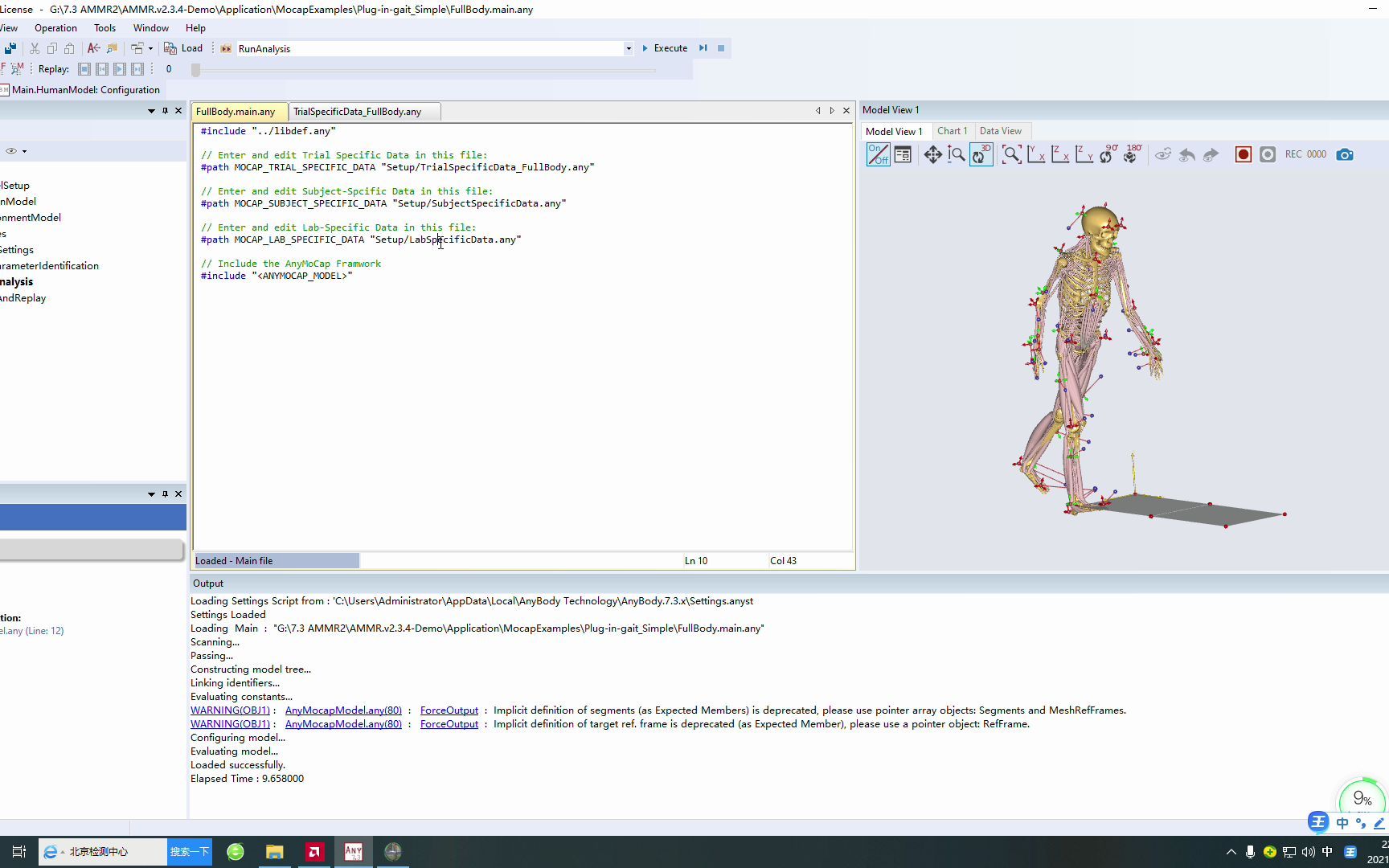Open the Tools menu

click(x=104, y=28)
